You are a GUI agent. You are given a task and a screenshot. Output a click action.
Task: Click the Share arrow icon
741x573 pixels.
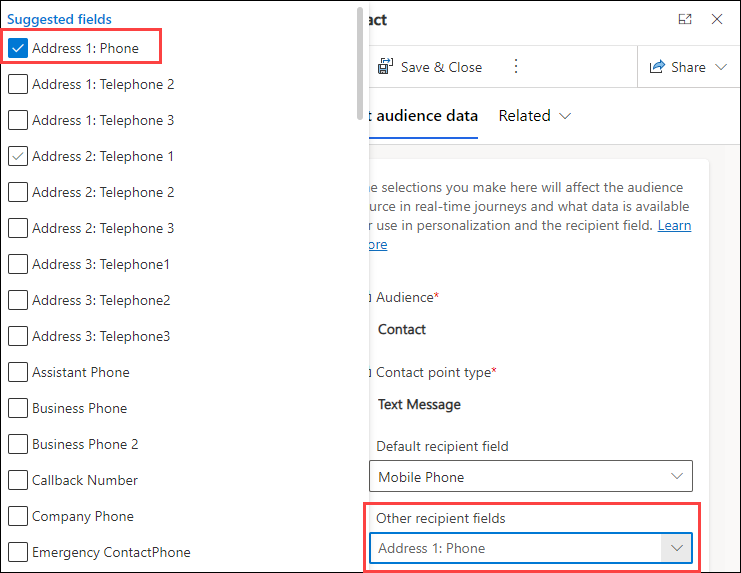click(x=658, y=67)
